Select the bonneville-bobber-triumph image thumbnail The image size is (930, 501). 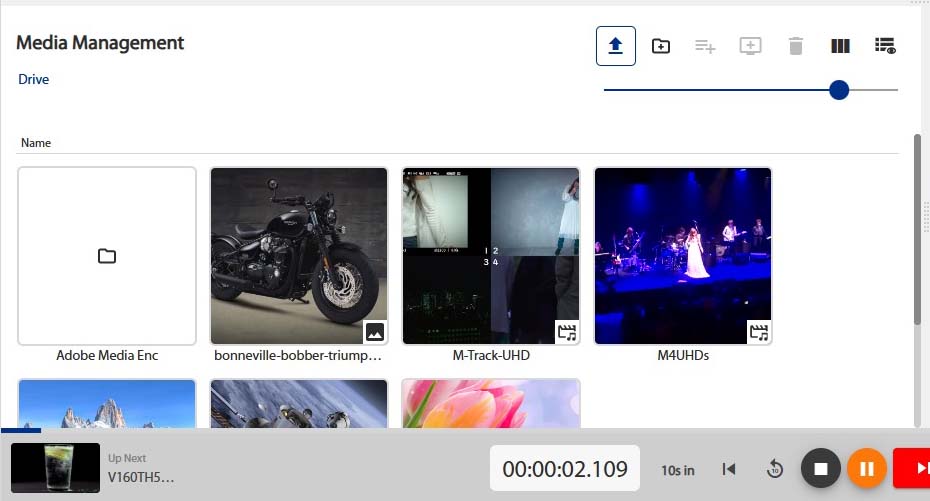[x=299, y=256]
